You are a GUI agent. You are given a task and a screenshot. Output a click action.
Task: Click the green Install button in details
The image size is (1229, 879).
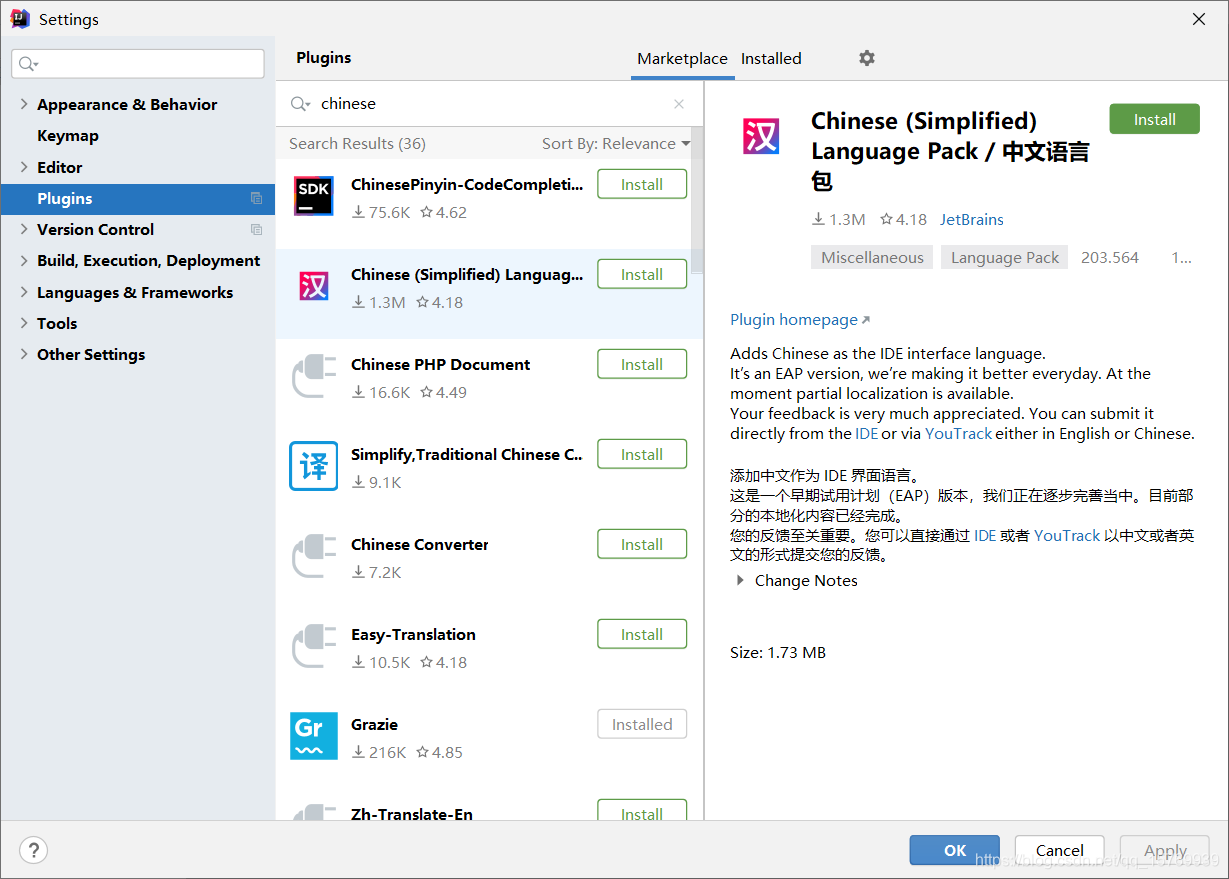tap(1154, 119)
